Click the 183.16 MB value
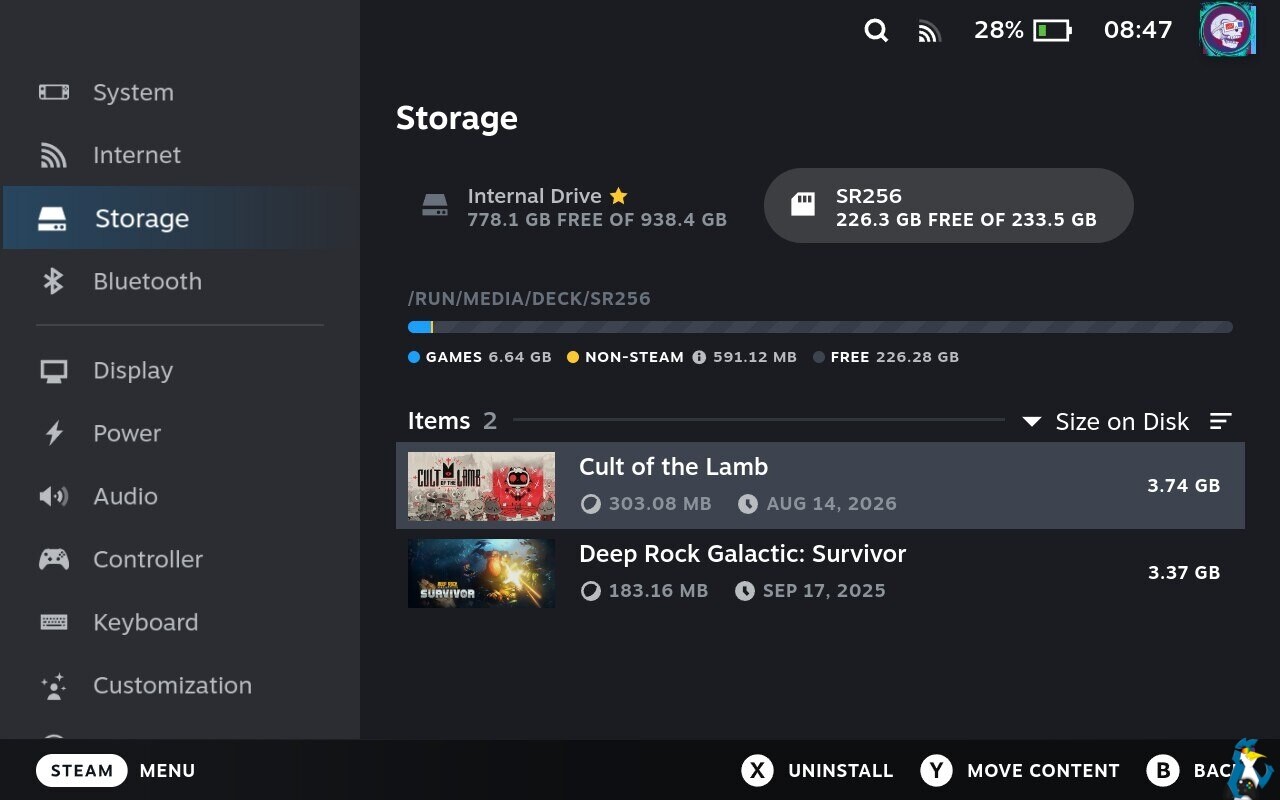 click(658, 591)
